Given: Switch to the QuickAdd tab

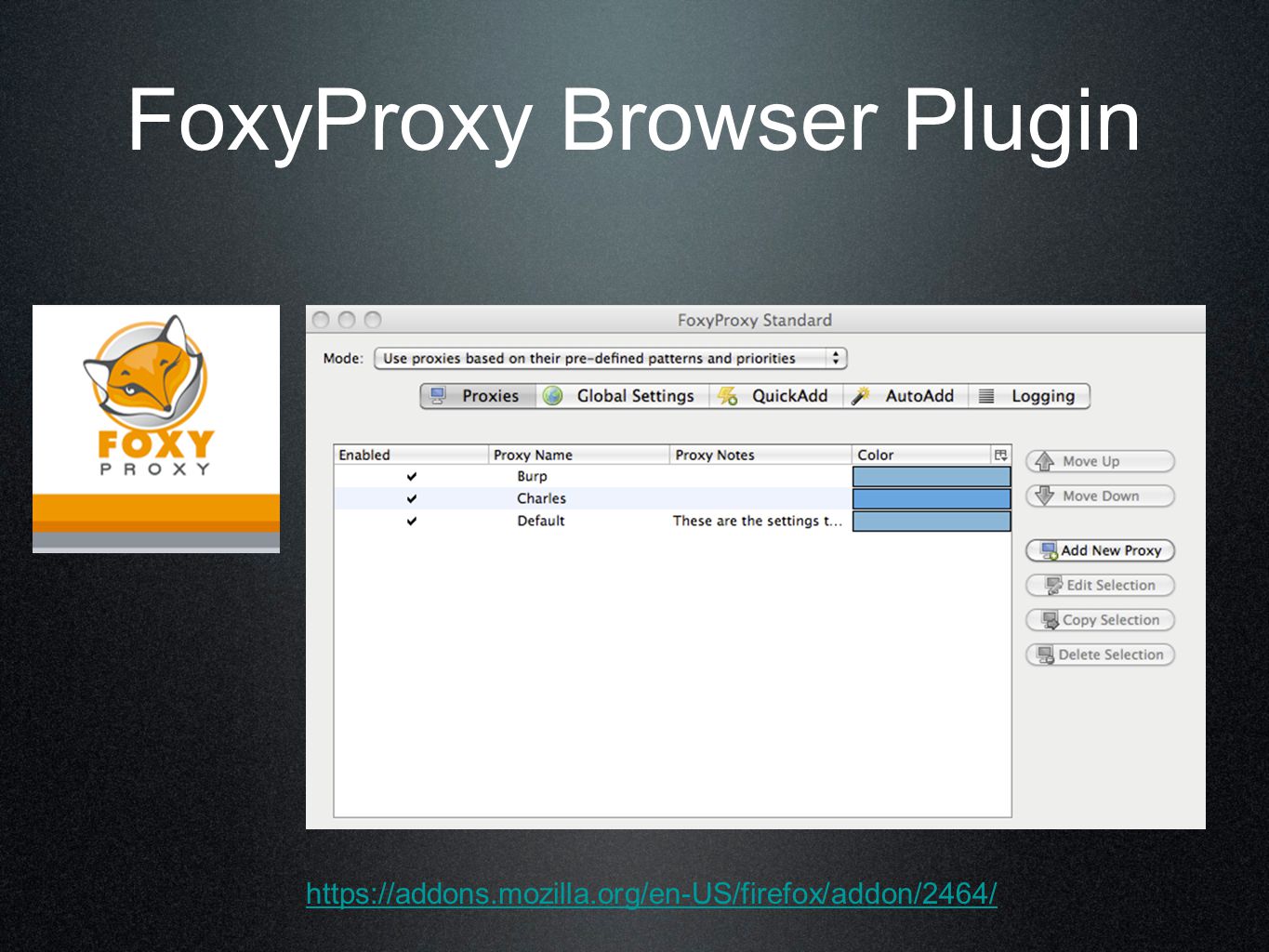Looking at the screenshot, I should [775, 396].
